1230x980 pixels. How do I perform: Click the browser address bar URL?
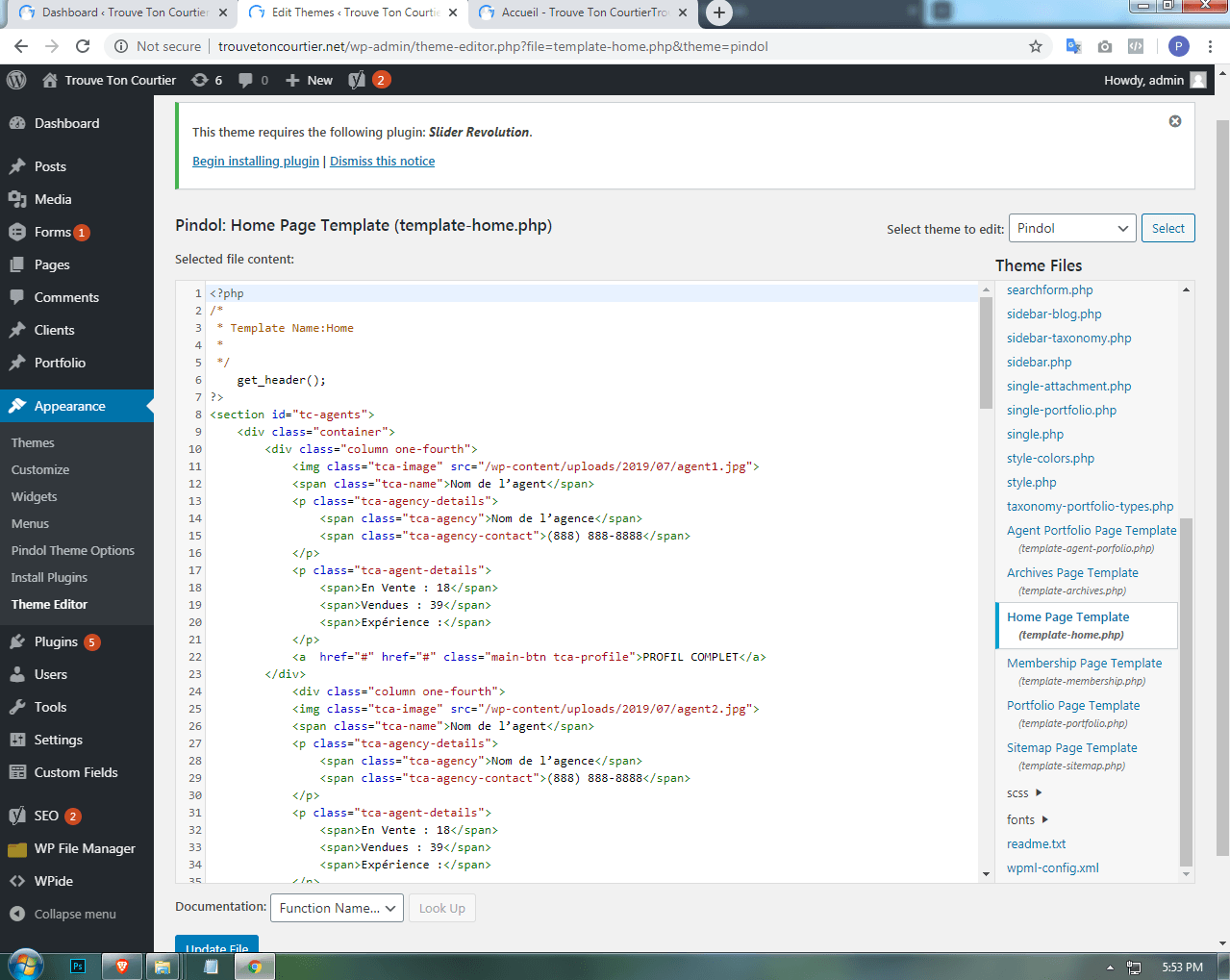click(x=493, y=46)
